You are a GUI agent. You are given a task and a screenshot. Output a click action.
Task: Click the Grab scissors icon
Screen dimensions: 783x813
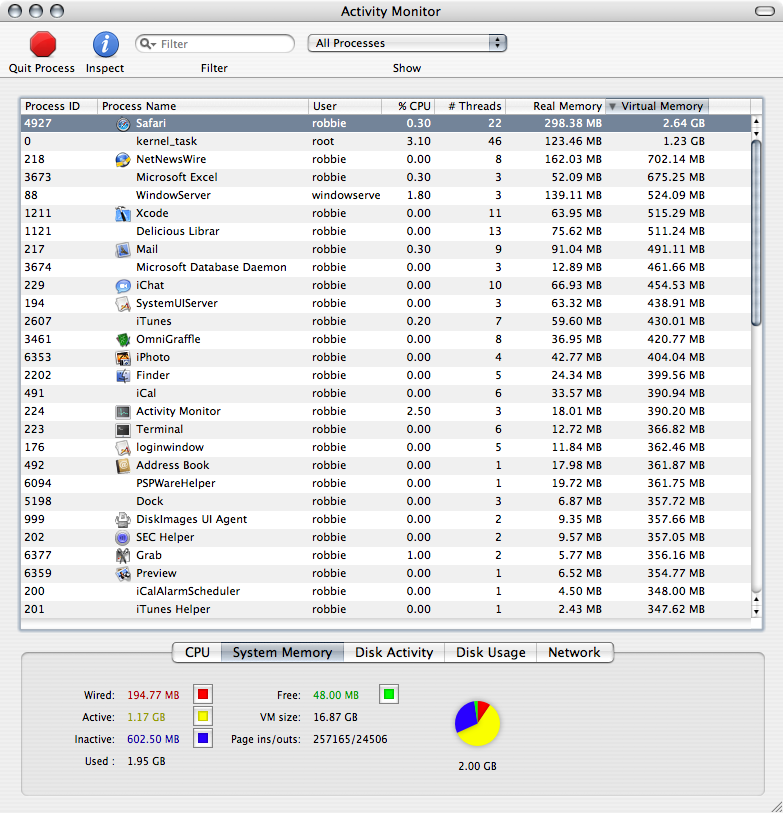coord(123,556)
